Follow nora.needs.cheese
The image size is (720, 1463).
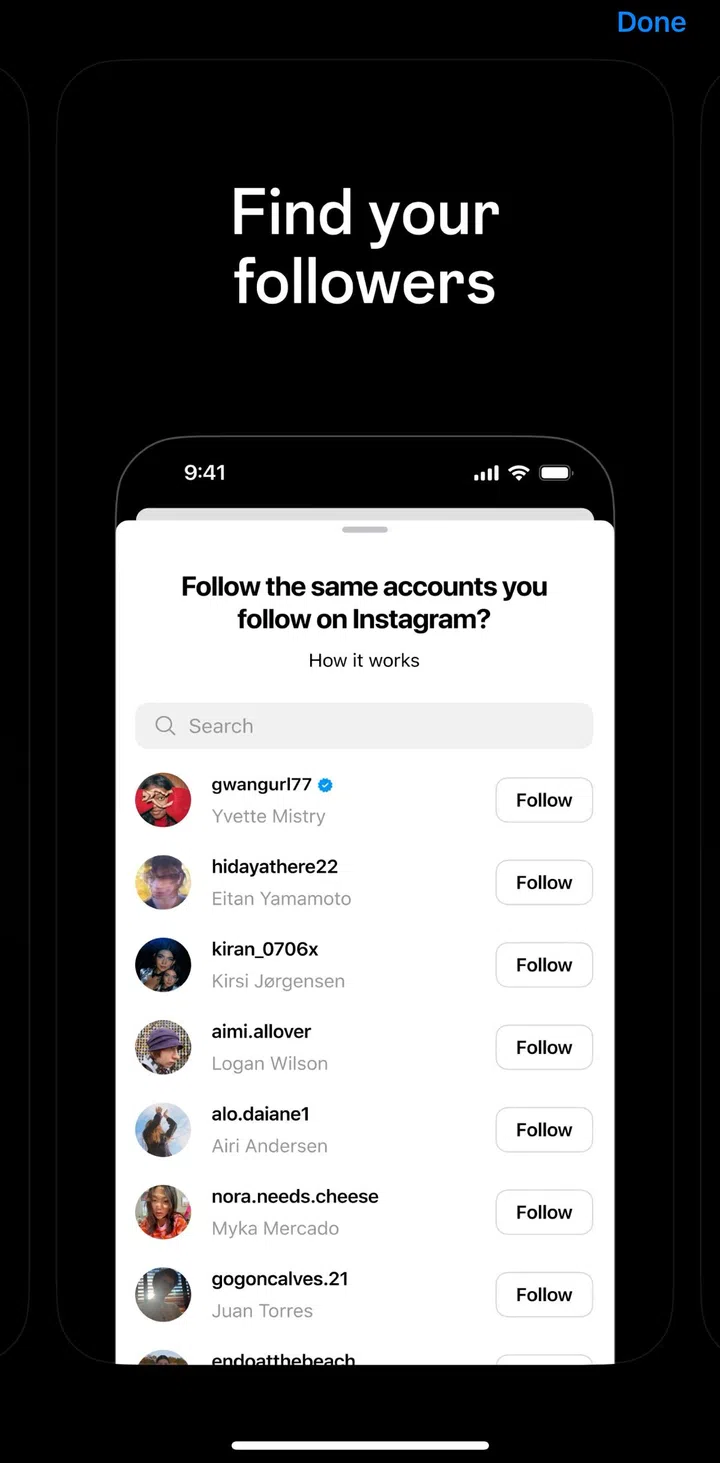point(544,1212)
